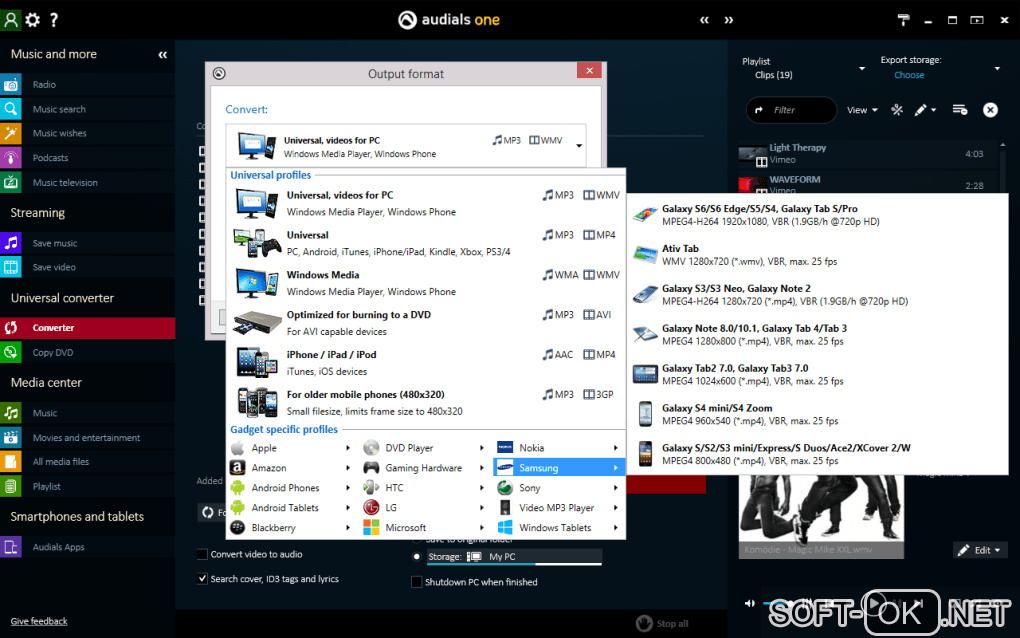Image resolution: width=1020 pixels, height=638 pixels.
Task: Enable Convert video to audio checkbox
Action: pos(202,554)
